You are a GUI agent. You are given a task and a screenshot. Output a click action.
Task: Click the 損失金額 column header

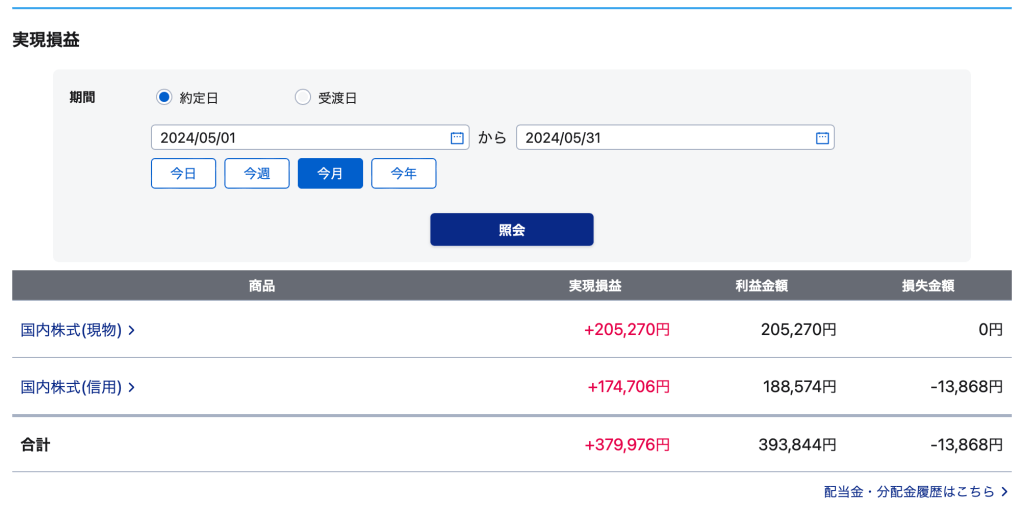coord(928,286)
